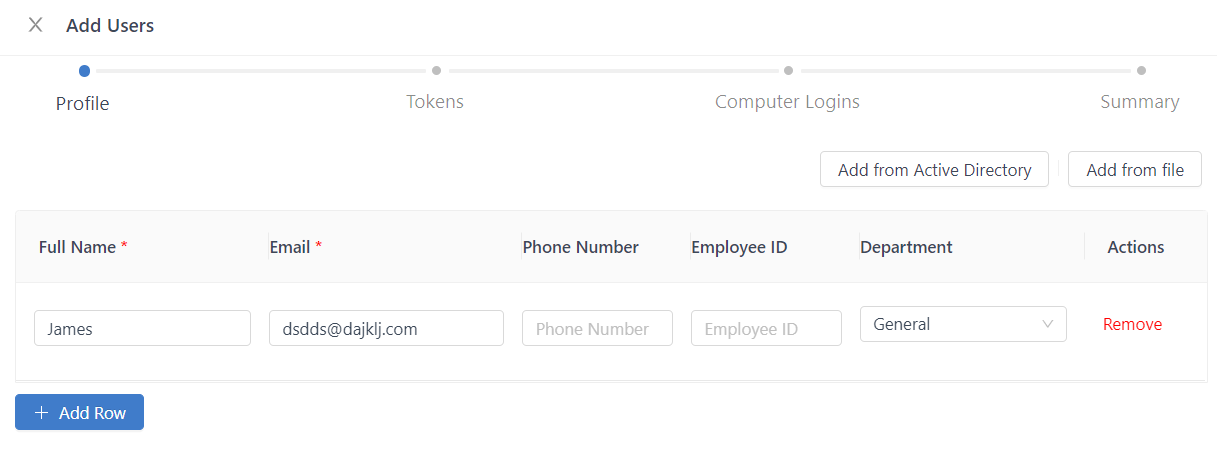The image size is (1217, 453).
Task: Click the Summary step dot
Action: click(1141, 71)
